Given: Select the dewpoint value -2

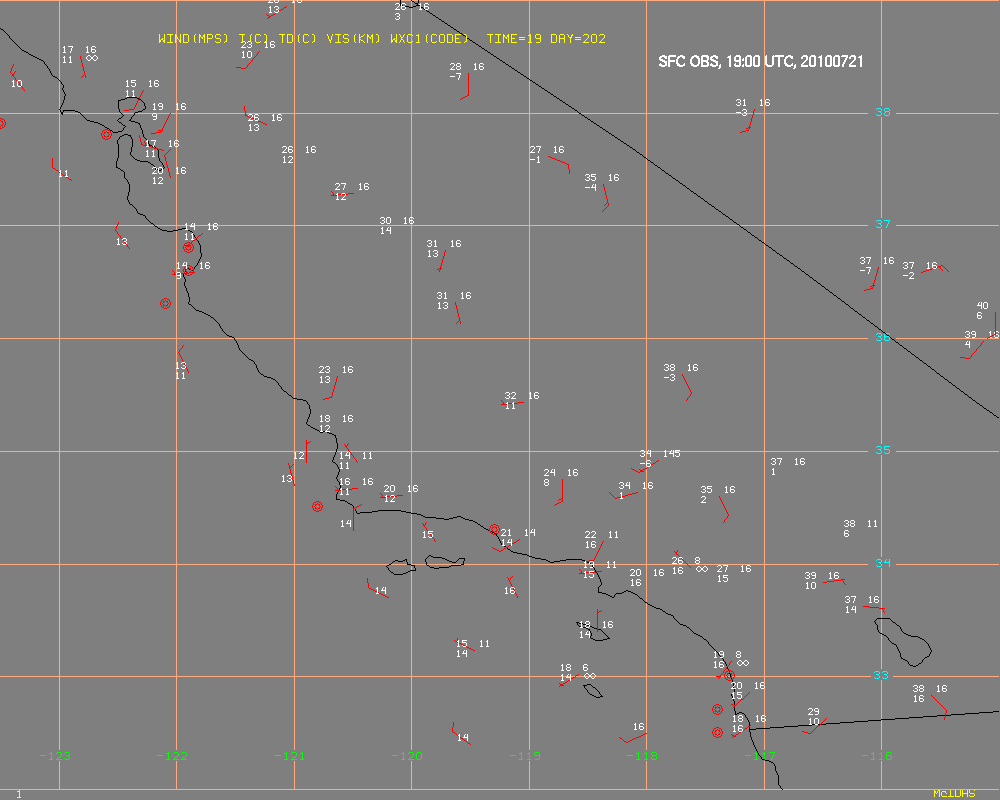Looking at the screenshot, I should [909, 276].
